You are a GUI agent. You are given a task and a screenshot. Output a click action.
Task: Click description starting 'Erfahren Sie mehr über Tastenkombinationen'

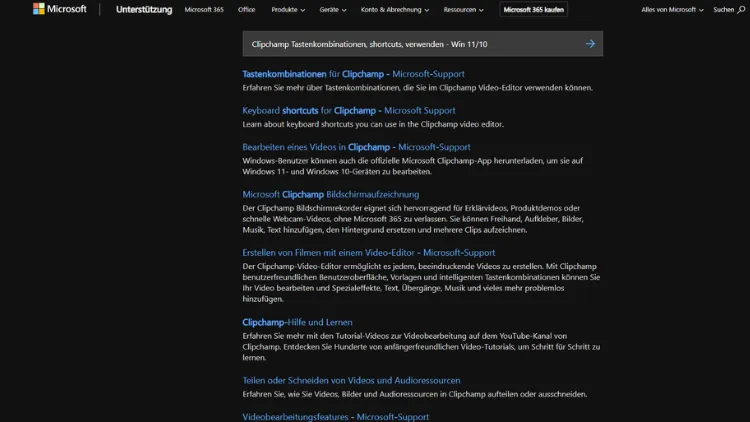pos(418,88)
